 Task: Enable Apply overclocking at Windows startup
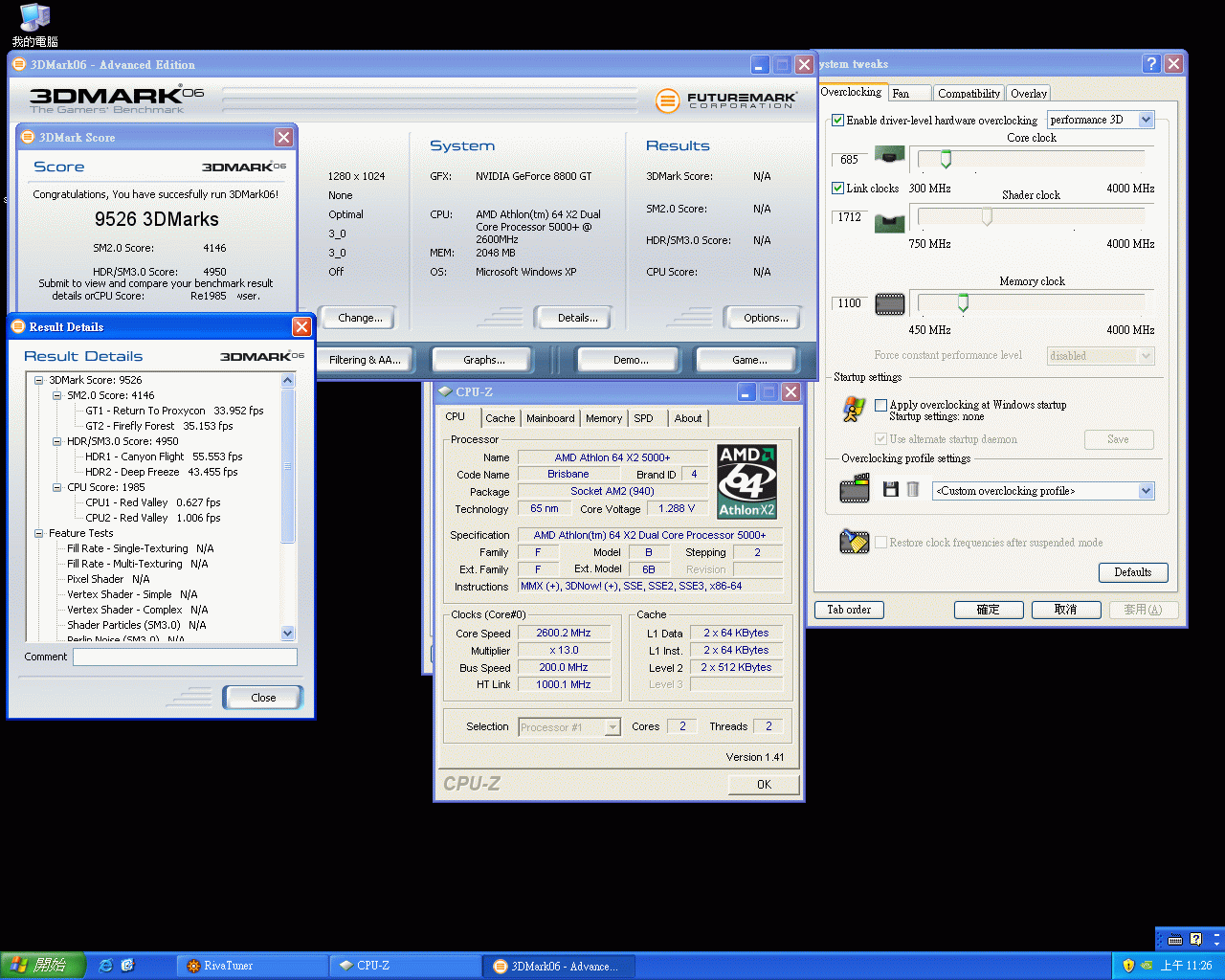tap(880, 405)
